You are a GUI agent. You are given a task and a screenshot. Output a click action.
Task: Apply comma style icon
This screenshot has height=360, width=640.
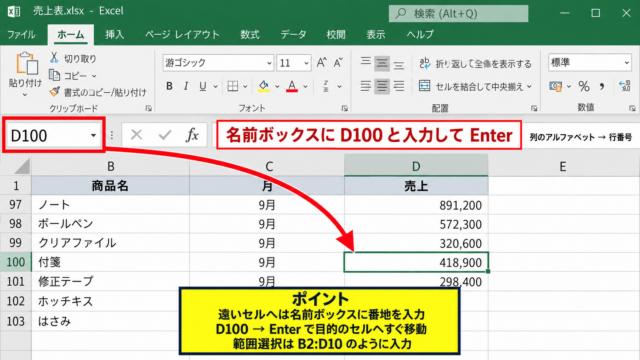coord(602,86)
